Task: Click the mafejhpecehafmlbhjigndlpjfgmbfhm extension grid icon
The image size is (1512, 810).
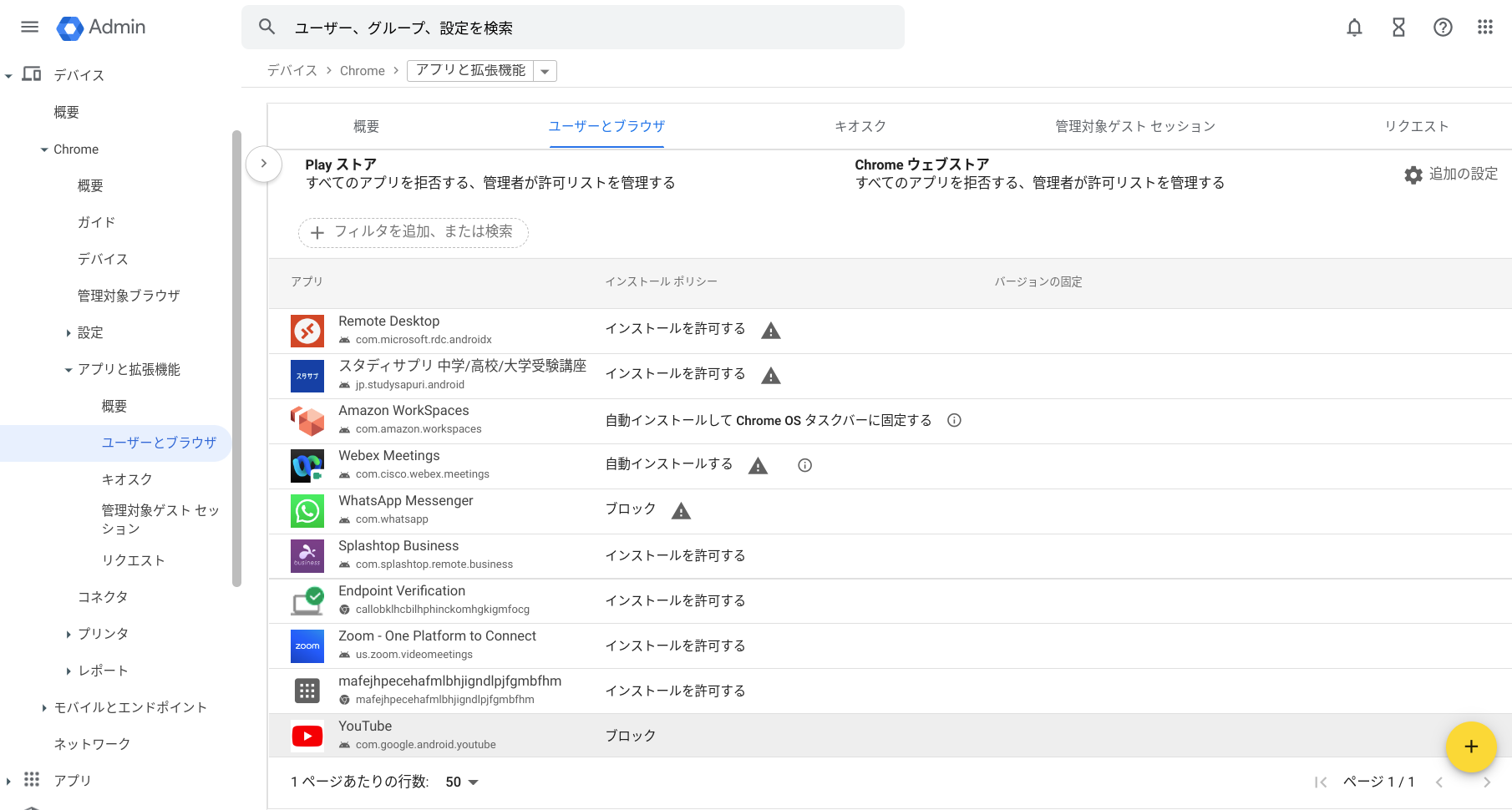Action: pyautogui.click(x=307, y=691)
